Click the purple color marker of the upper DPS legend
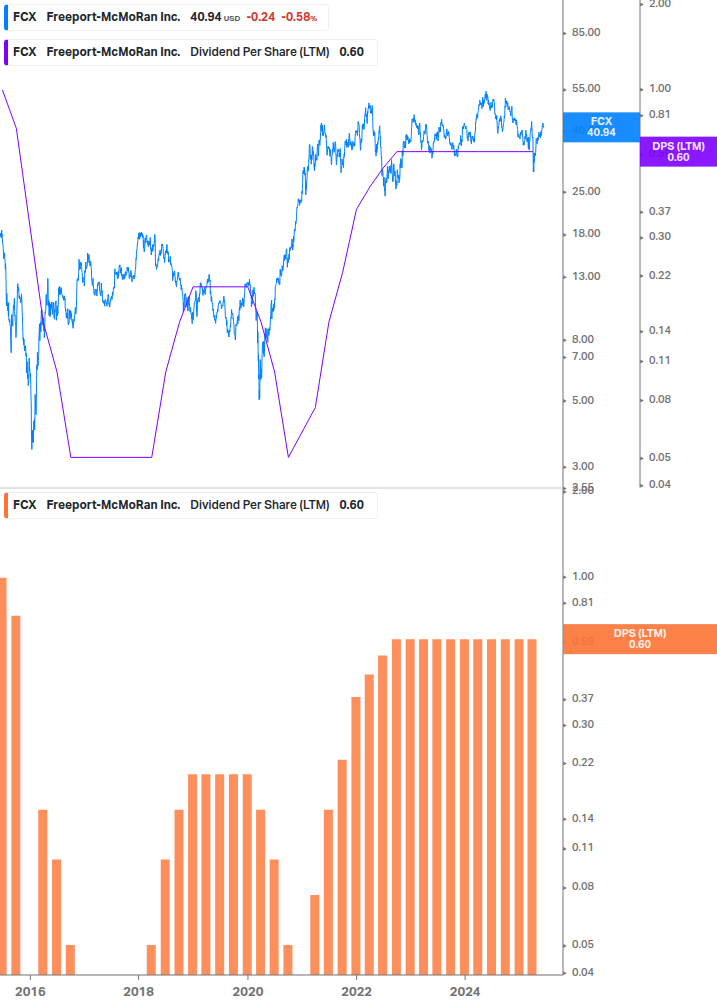 (x=6, y=53)
